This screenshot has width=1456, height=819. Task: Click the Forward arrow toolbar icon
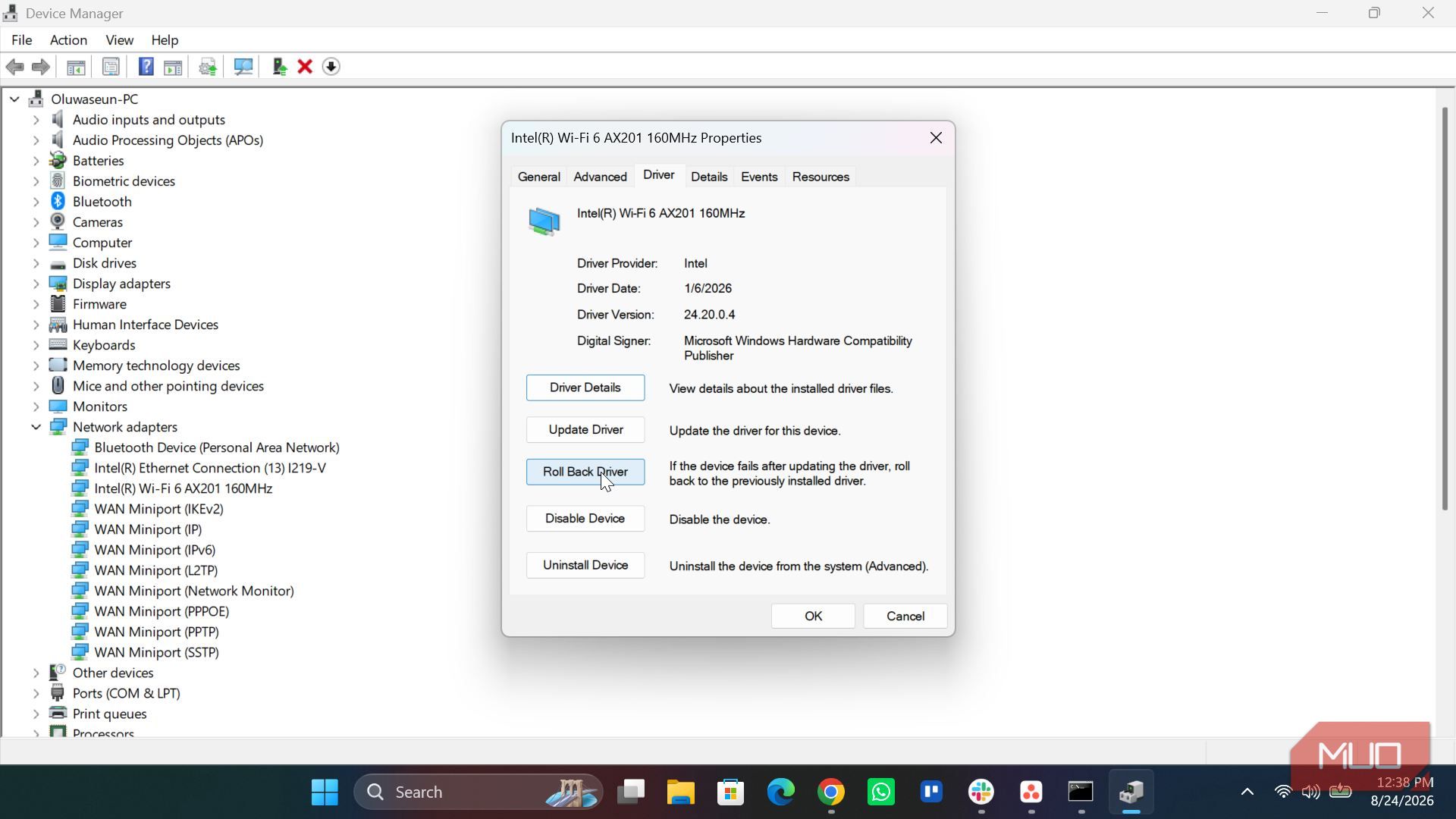[x=41, y=67]
